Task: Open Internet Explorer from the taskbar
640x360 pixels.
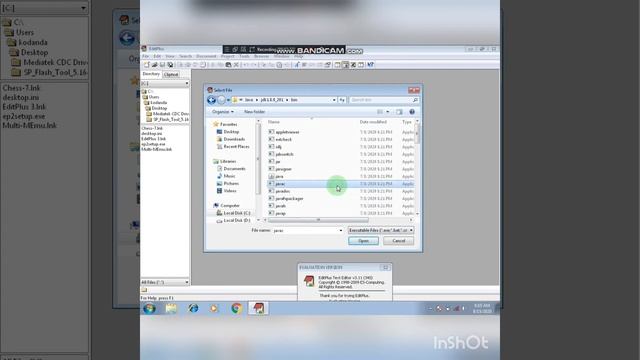Action: click(x=193, y=308)
